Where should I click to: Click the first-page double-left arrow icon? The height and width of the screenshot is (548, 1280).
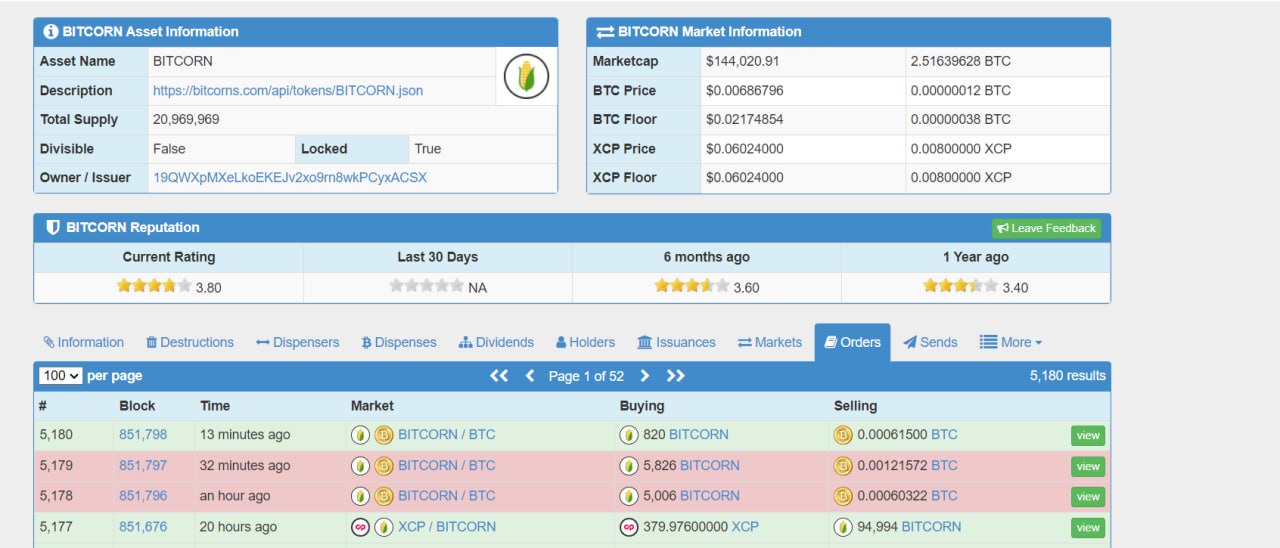(499, 375)
